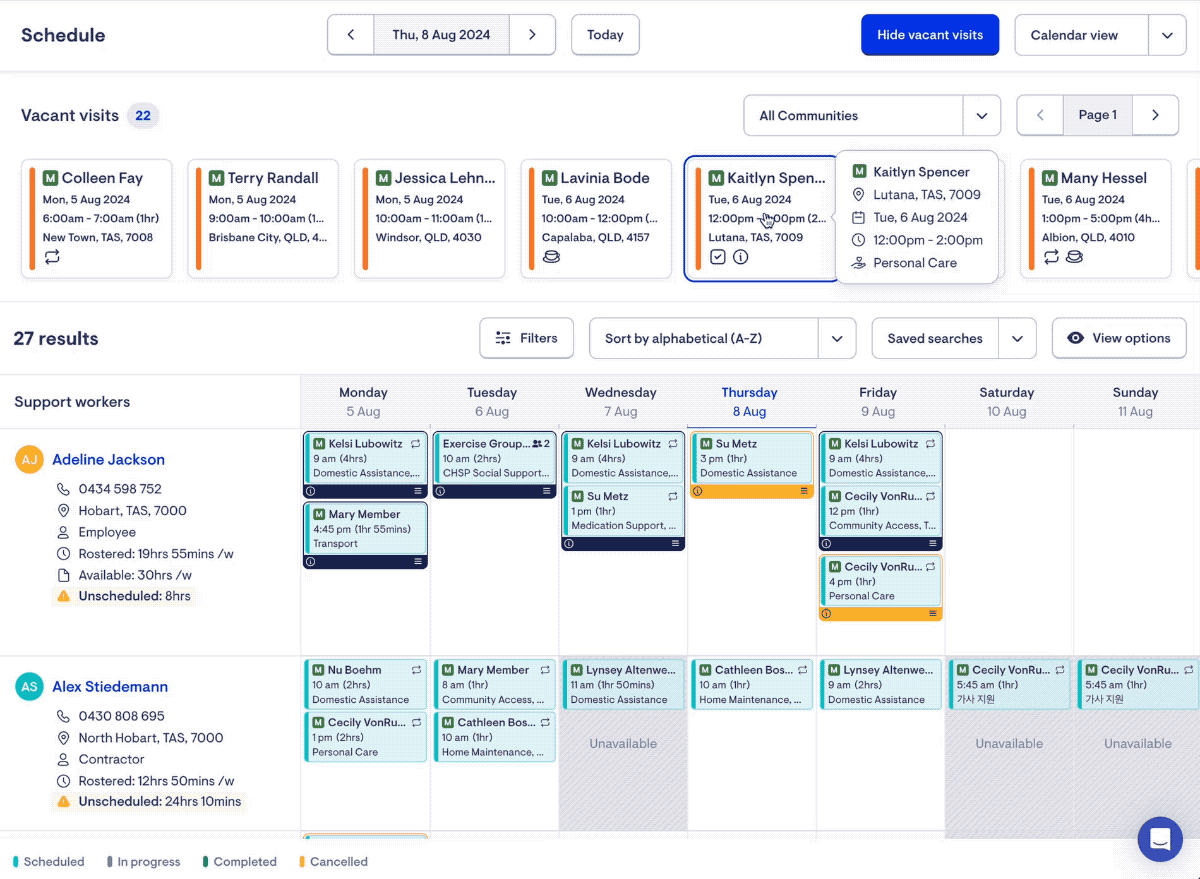Open the chat support widget

pyautogui.click(x=1159, y=839)
